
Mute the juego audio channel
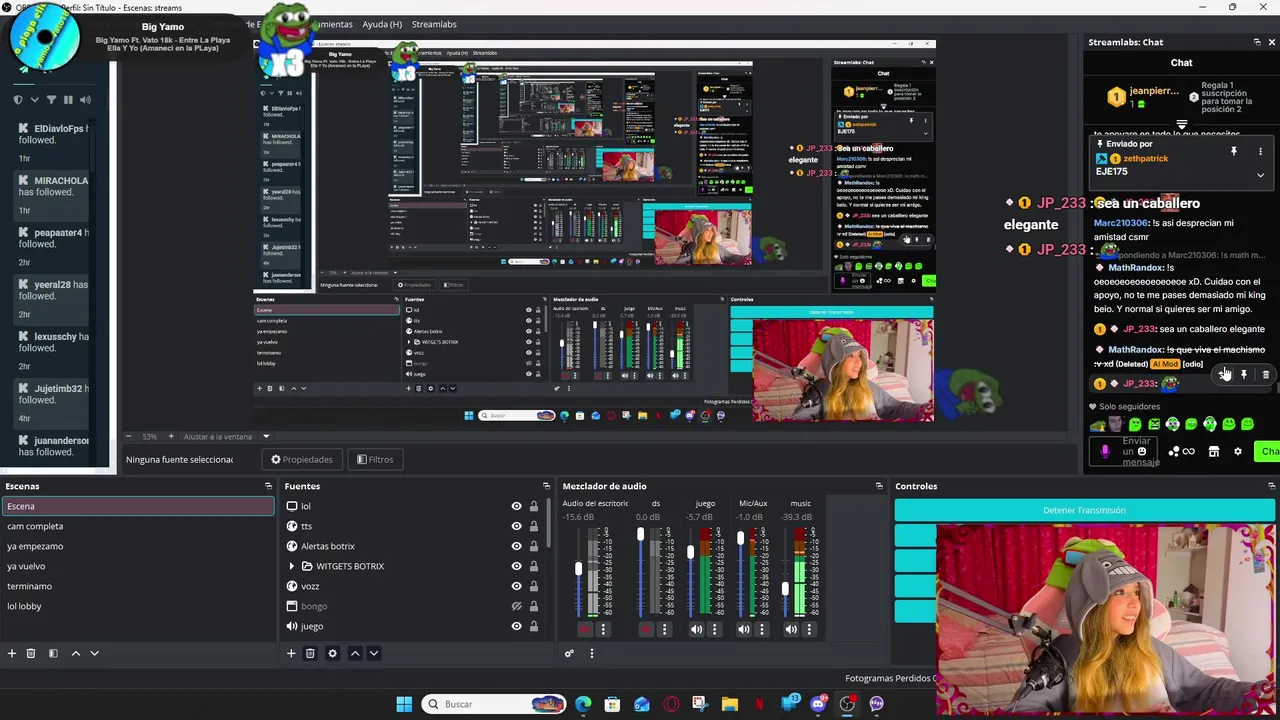click(x=696, y=629)
